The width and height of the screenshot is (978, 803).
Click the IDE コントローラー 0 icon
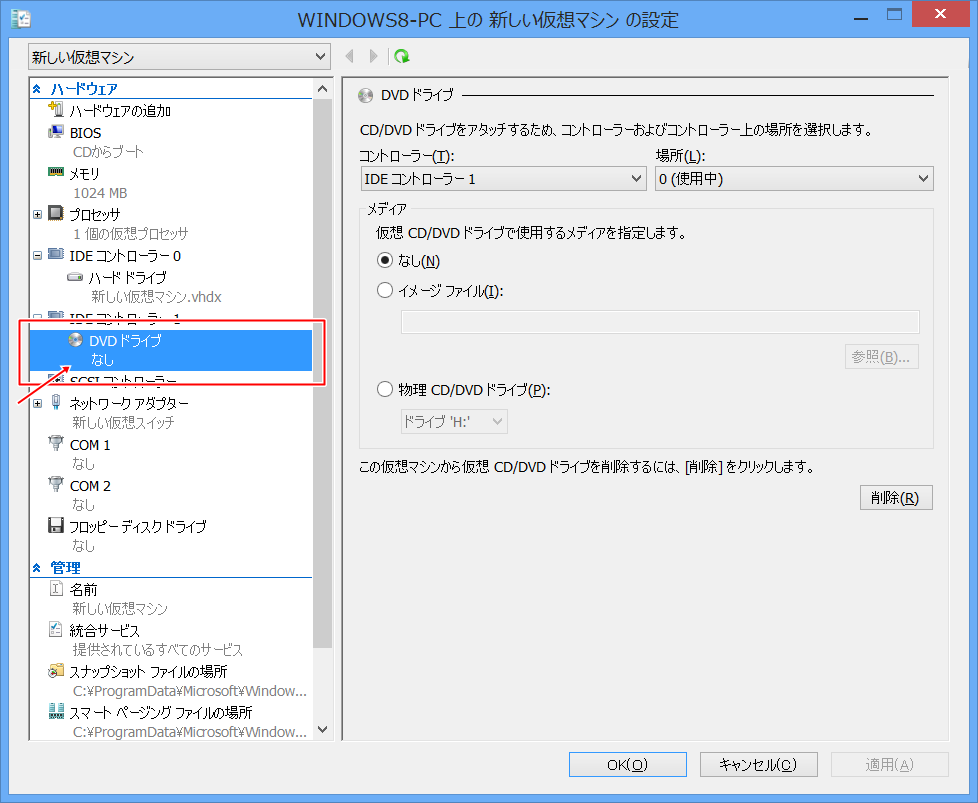pos(56,255)
